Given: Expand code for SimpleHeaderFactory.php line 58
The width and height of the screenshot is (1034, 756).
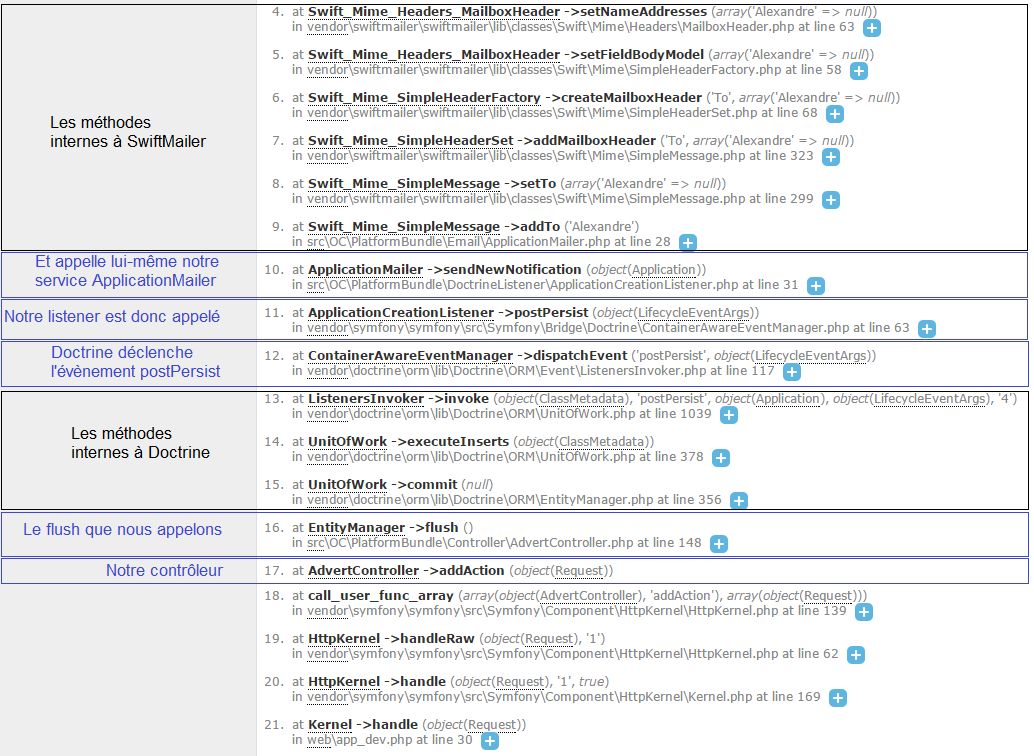Looking at the screenshot, I should tap(859, 71).
